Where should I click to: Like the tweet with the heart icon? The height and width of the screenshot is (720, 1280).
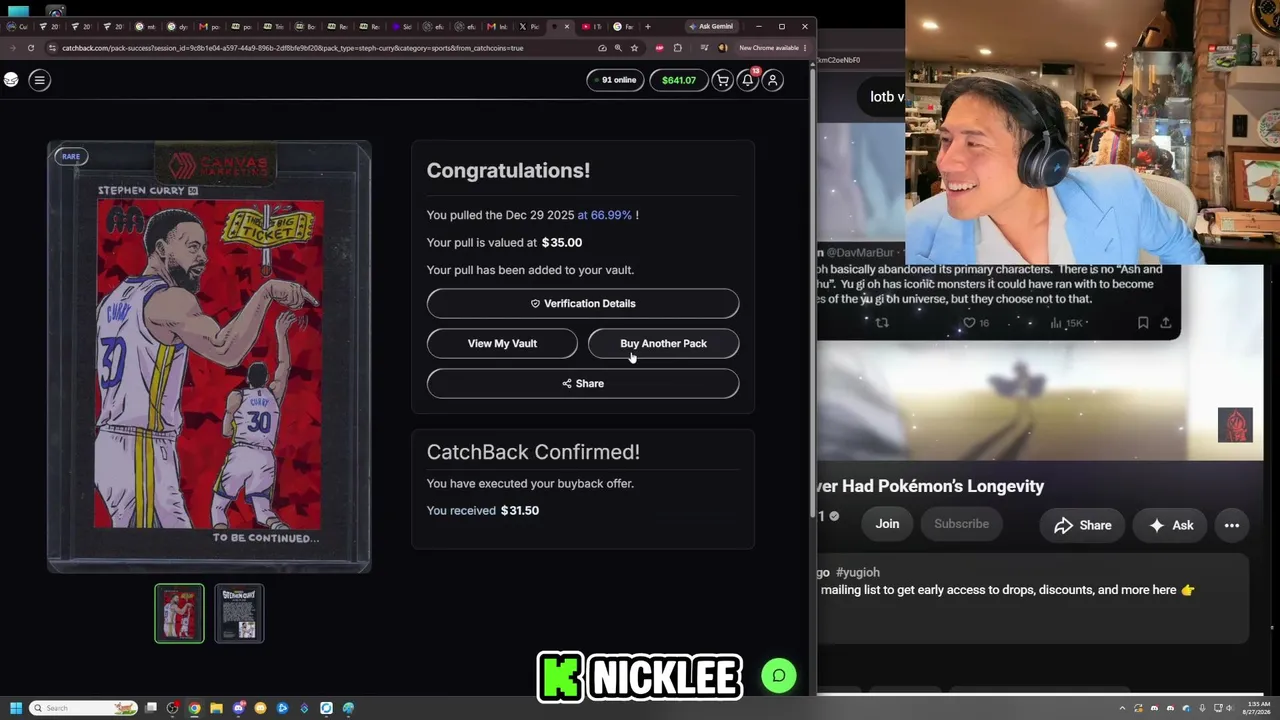tap(968, 323)
